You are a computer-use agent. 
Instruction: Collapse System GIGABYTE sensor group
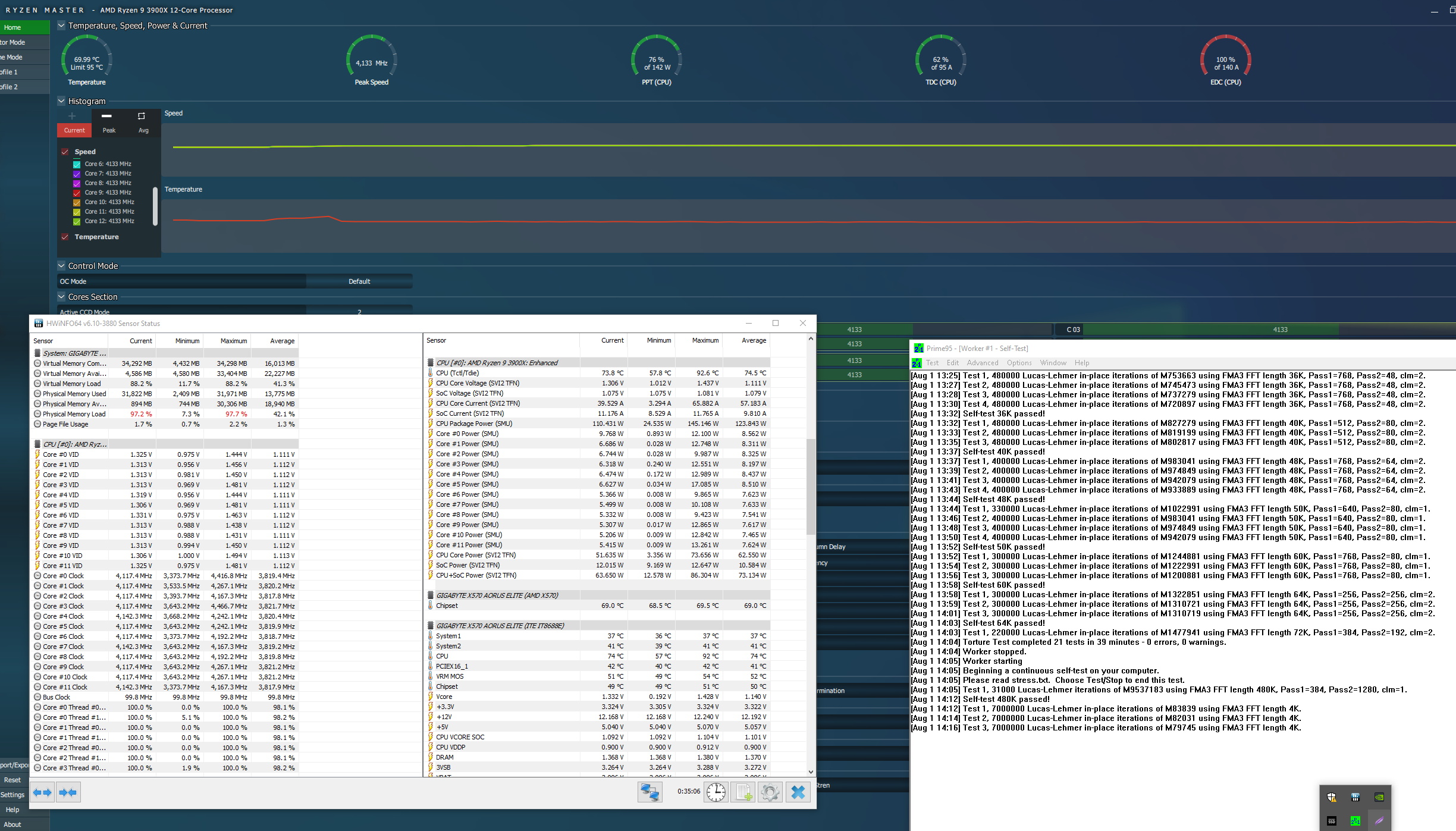click(37, 353)
